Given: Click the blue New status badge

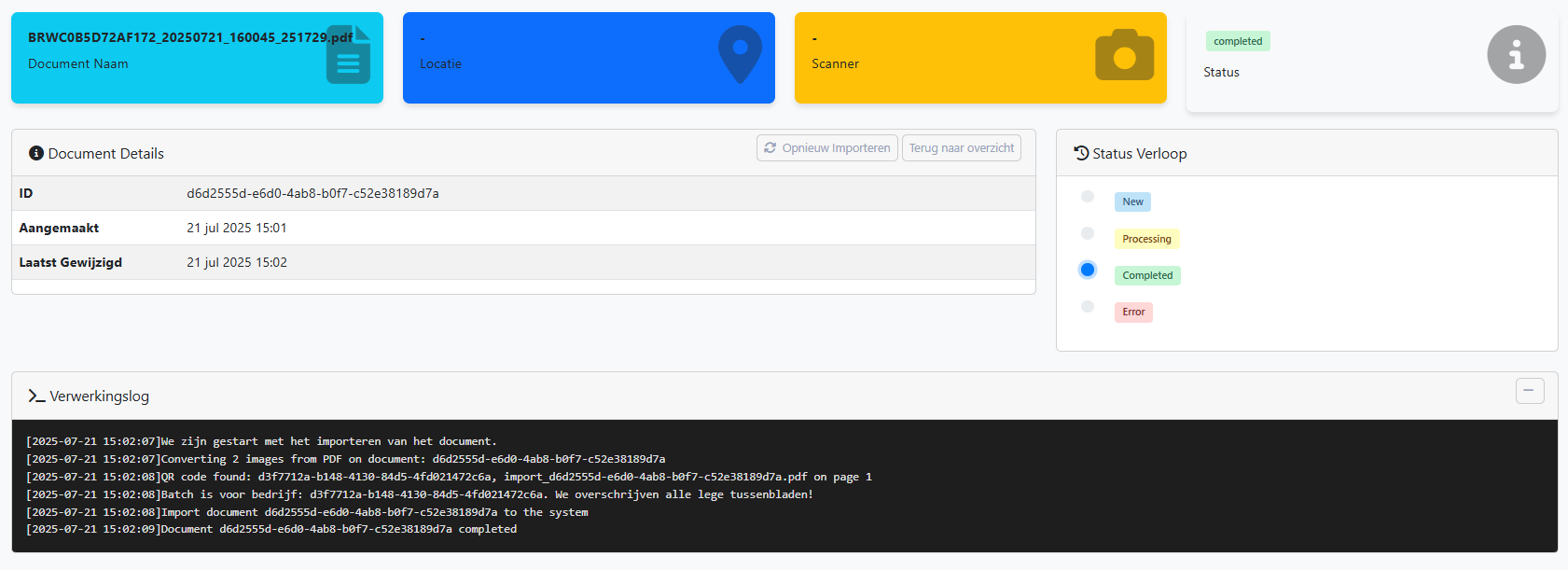Looking at the screenshot, I should (1133, 202).
